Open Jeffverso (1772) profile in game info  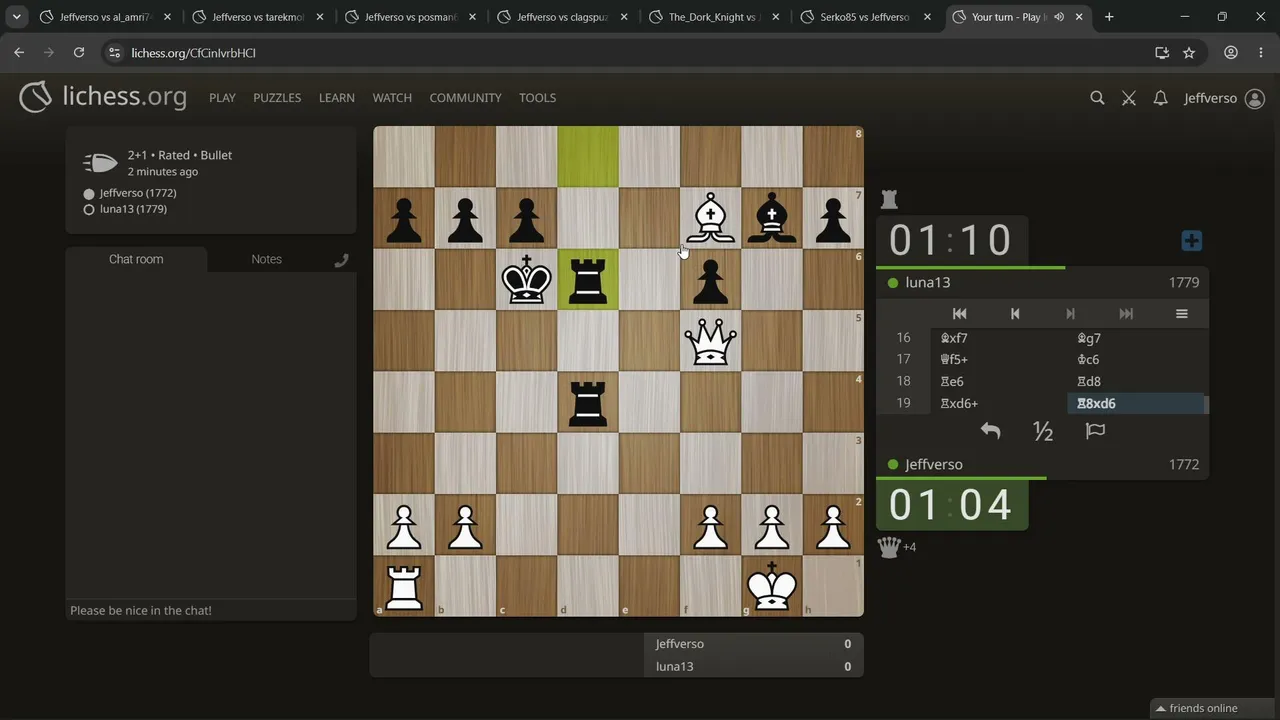click(138, 193)
